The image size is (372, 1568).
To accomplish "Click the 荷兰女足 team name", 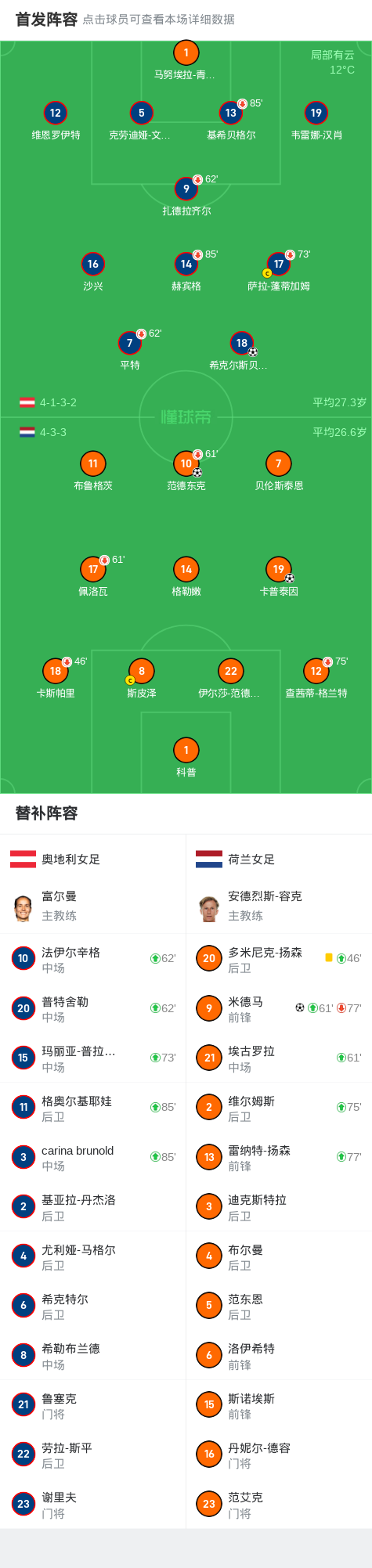I will [x=251, y=860].
